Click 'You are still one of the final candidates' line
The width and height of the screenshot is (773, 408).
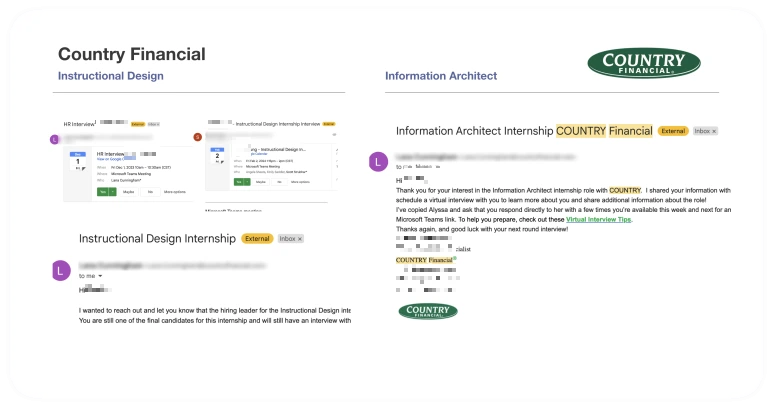tap(215, 320)
